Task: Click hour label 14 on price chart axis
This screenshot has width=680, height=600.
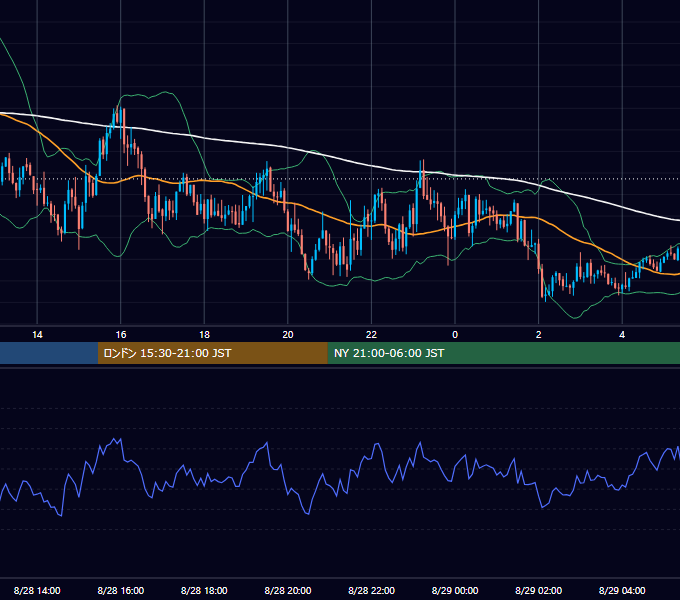Action: pos(37,335)
